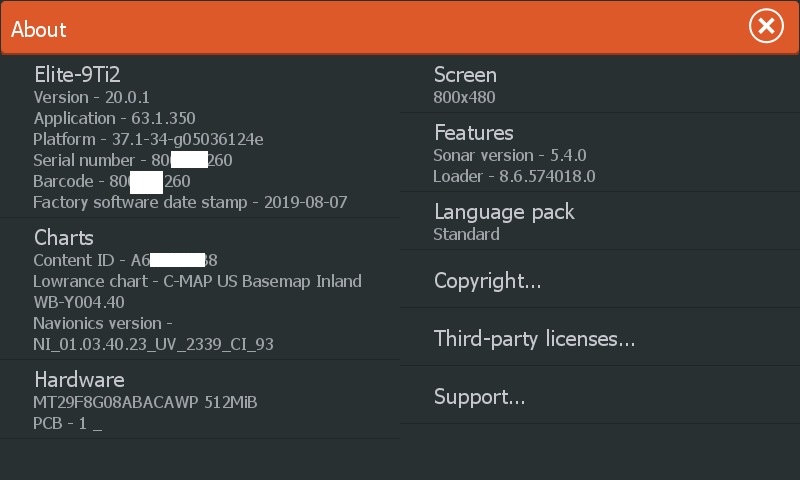Select the Screen resolution section
Viewport: 800px width, 480px height.
point(465,75)
